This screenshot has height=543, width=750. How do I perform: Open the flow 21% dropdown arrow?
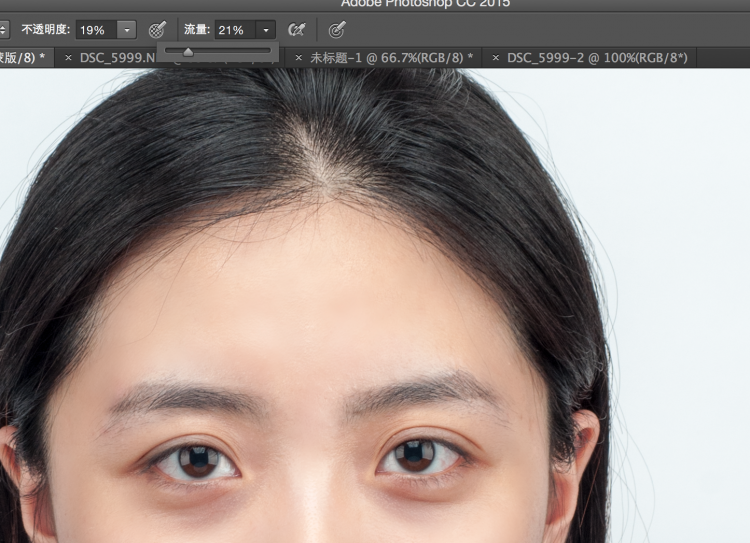(x=266, y=30)
